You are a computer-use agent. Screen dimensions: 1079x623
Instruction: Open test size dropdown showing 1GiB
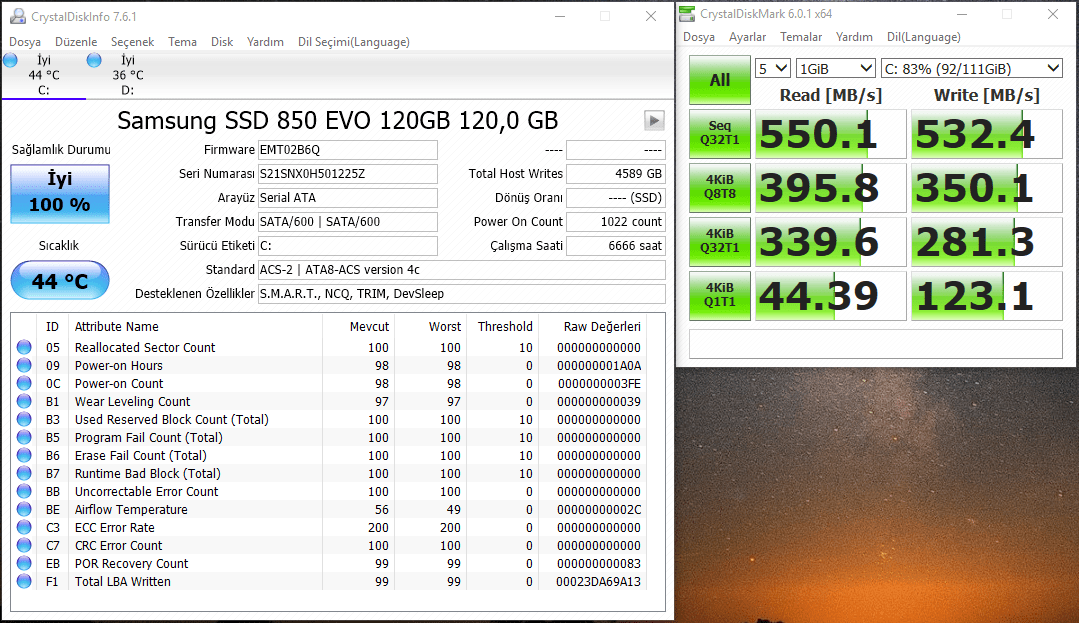(x=835, y=69)
